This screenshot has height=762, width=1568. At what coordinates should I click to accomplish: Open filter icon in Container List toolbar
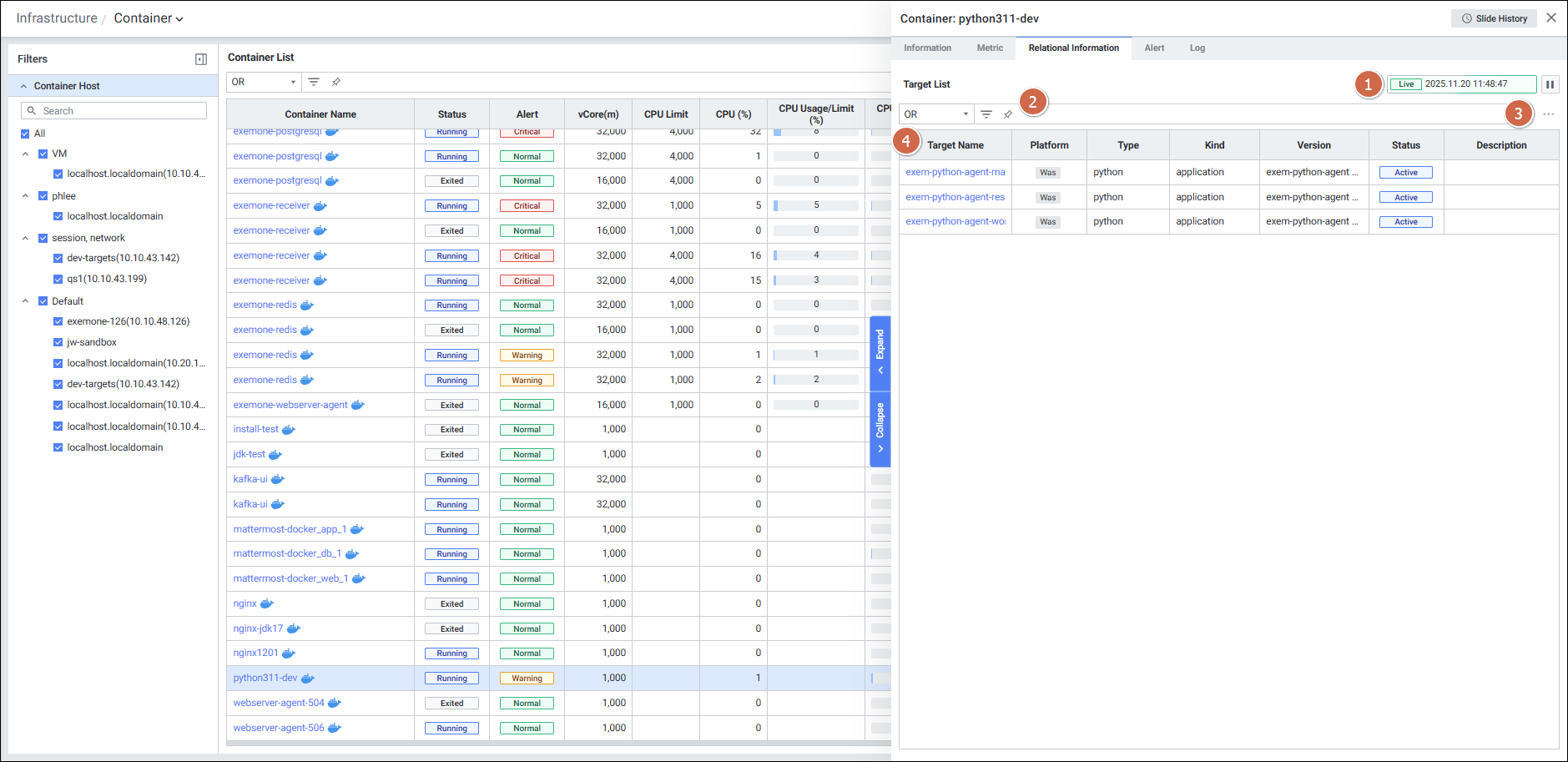[314, 82]
